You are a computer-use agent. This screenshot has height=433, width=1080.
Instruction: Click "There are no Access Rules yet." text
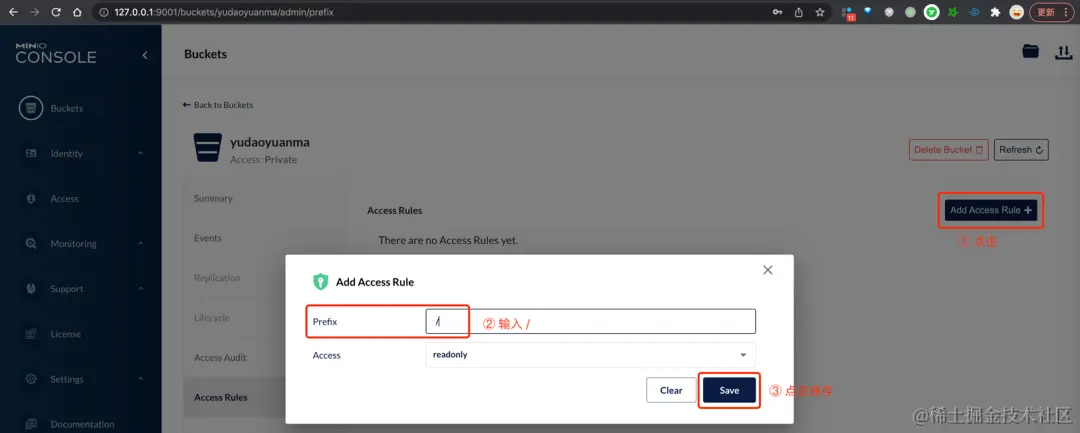(448, 241)
